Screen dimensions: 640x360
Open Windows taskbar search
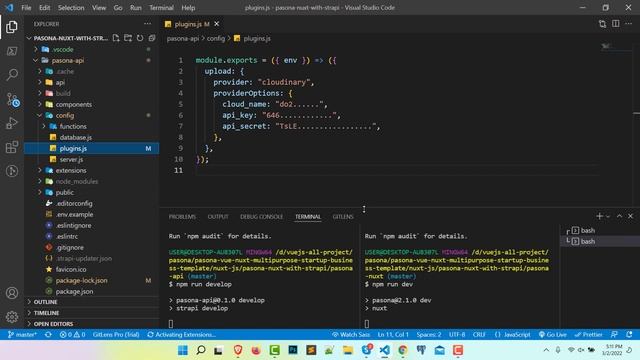tap(201, 350)
